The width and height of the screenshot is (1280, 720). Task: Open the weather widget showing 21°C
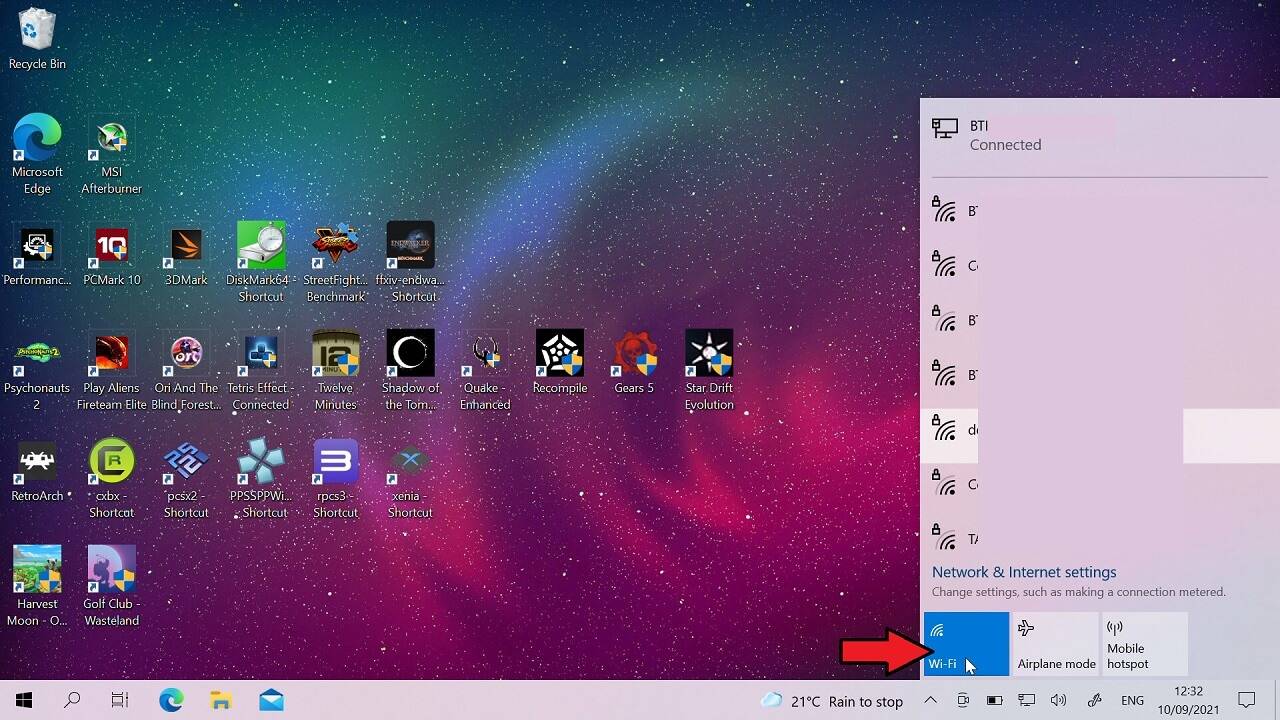pyautogui.click(x=831, y=701)
